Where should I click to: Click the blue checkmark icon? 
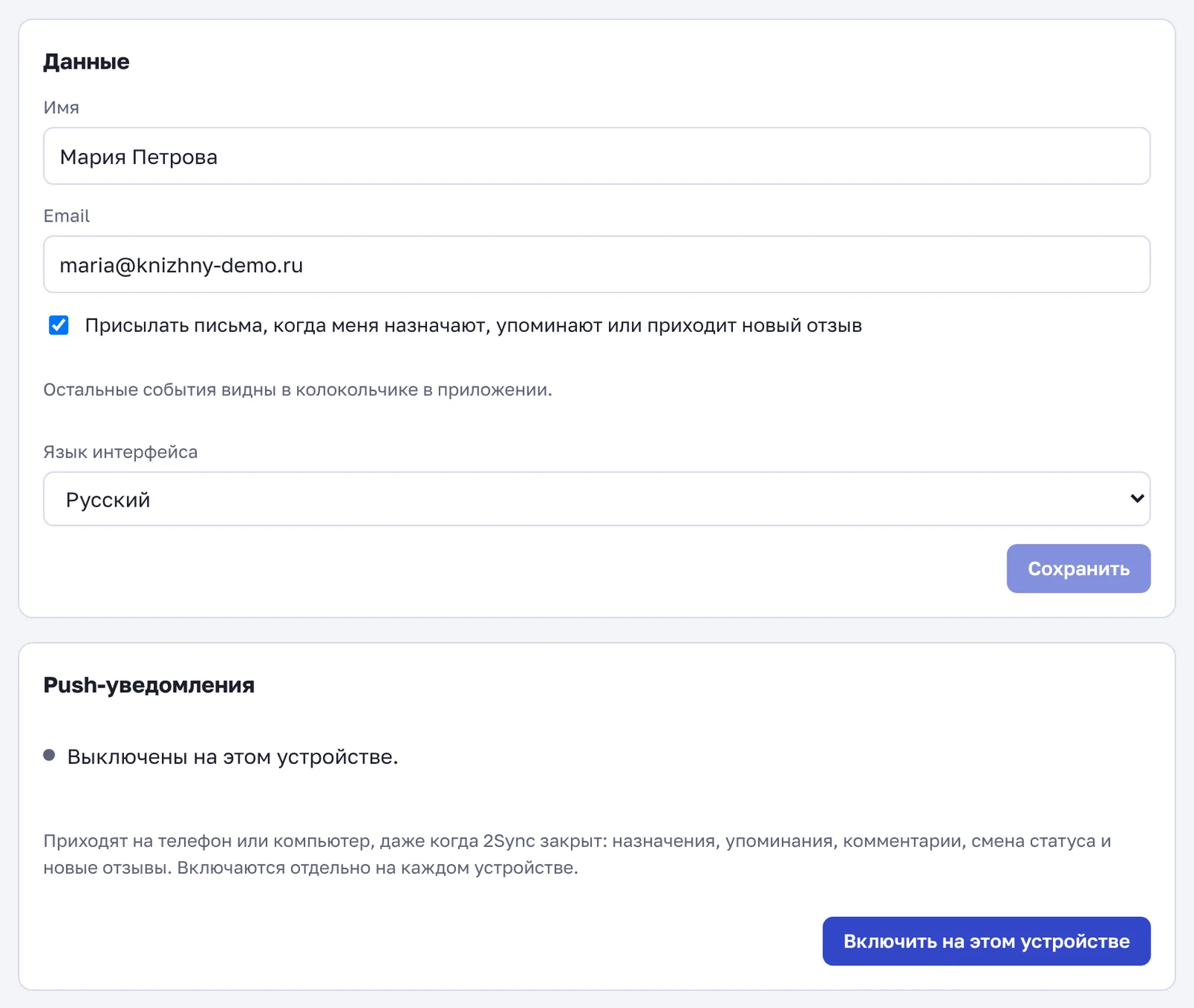pyautogui.click(x=59, y=325)
